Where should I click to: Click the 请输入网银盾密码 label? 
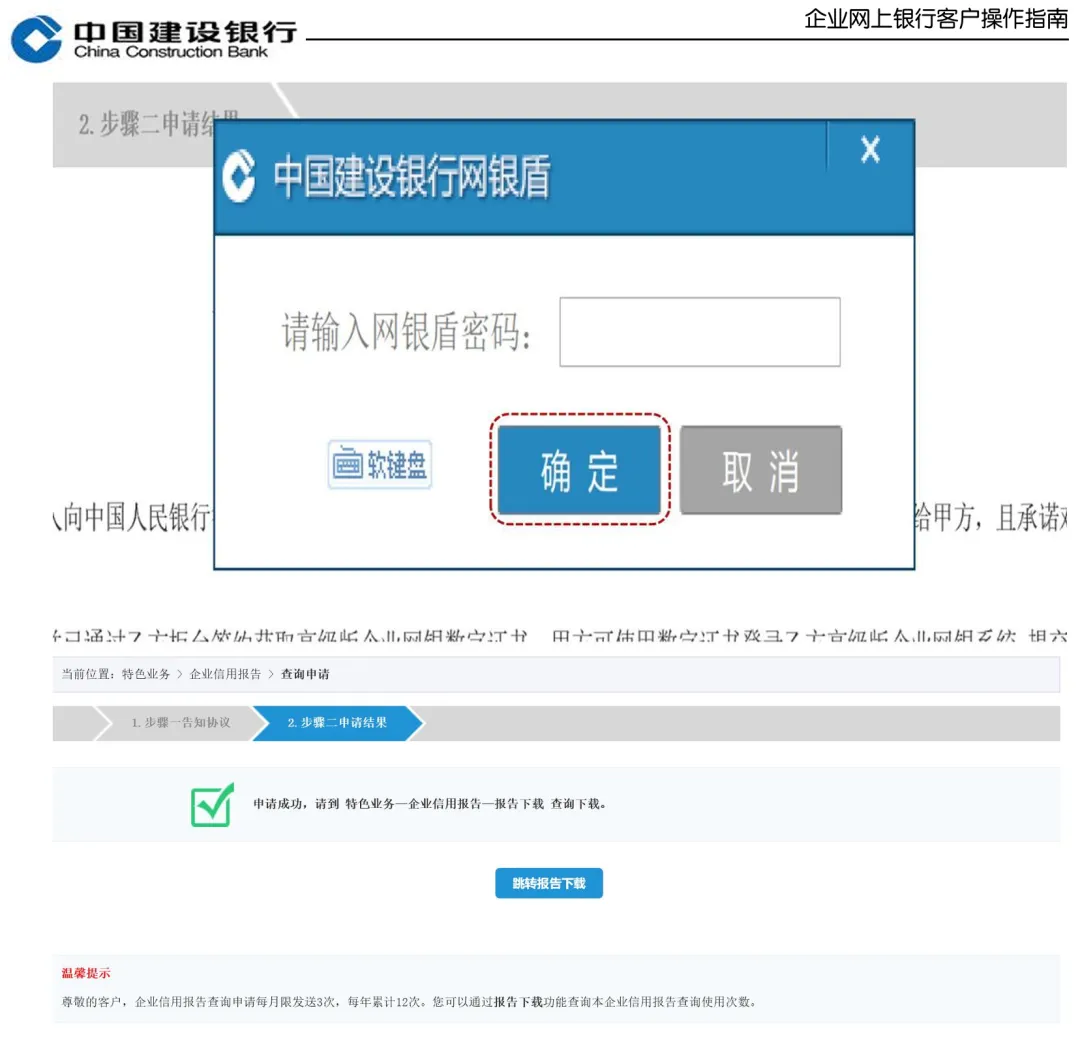pyautogui.click(x=406, y=332)
